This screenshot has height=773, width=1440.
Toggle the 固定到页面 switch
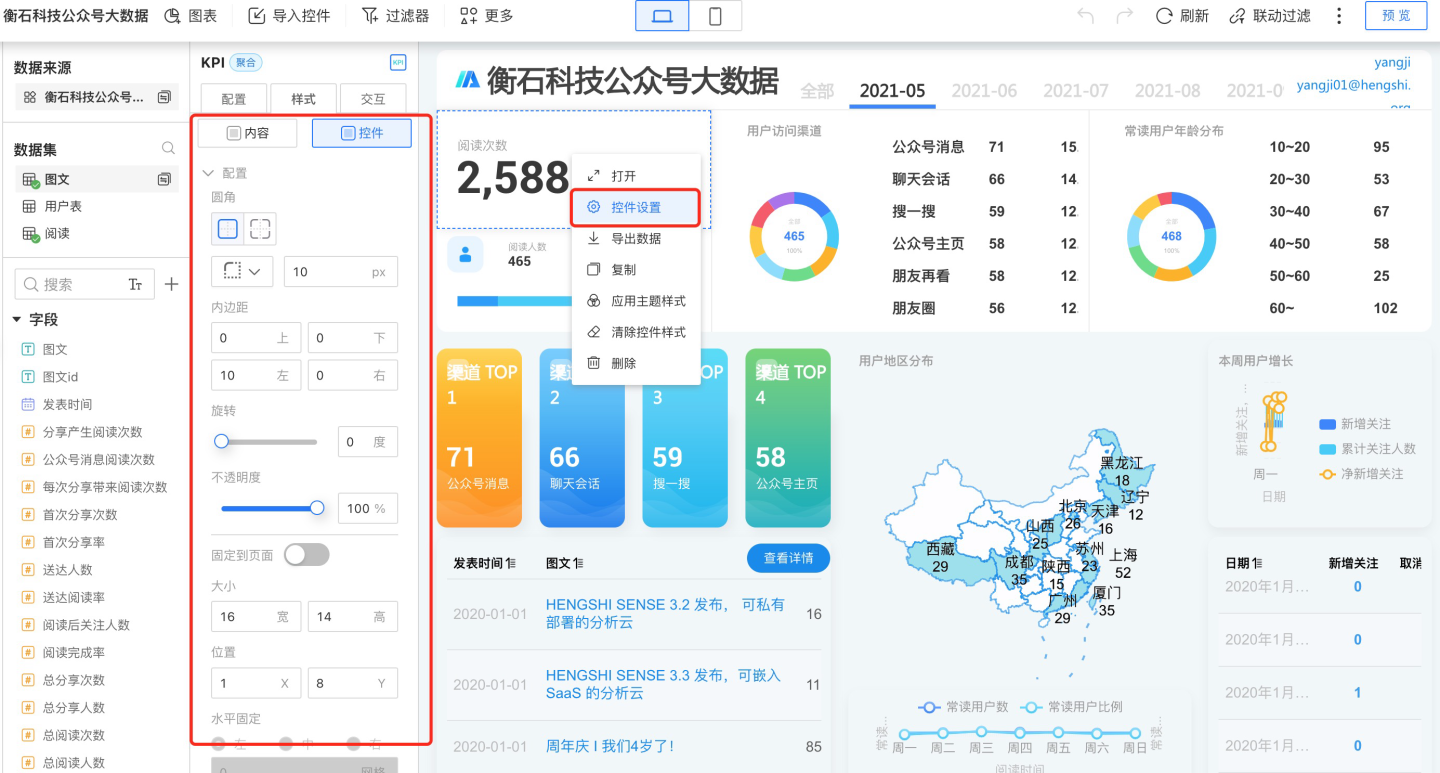tap(306, 554)
